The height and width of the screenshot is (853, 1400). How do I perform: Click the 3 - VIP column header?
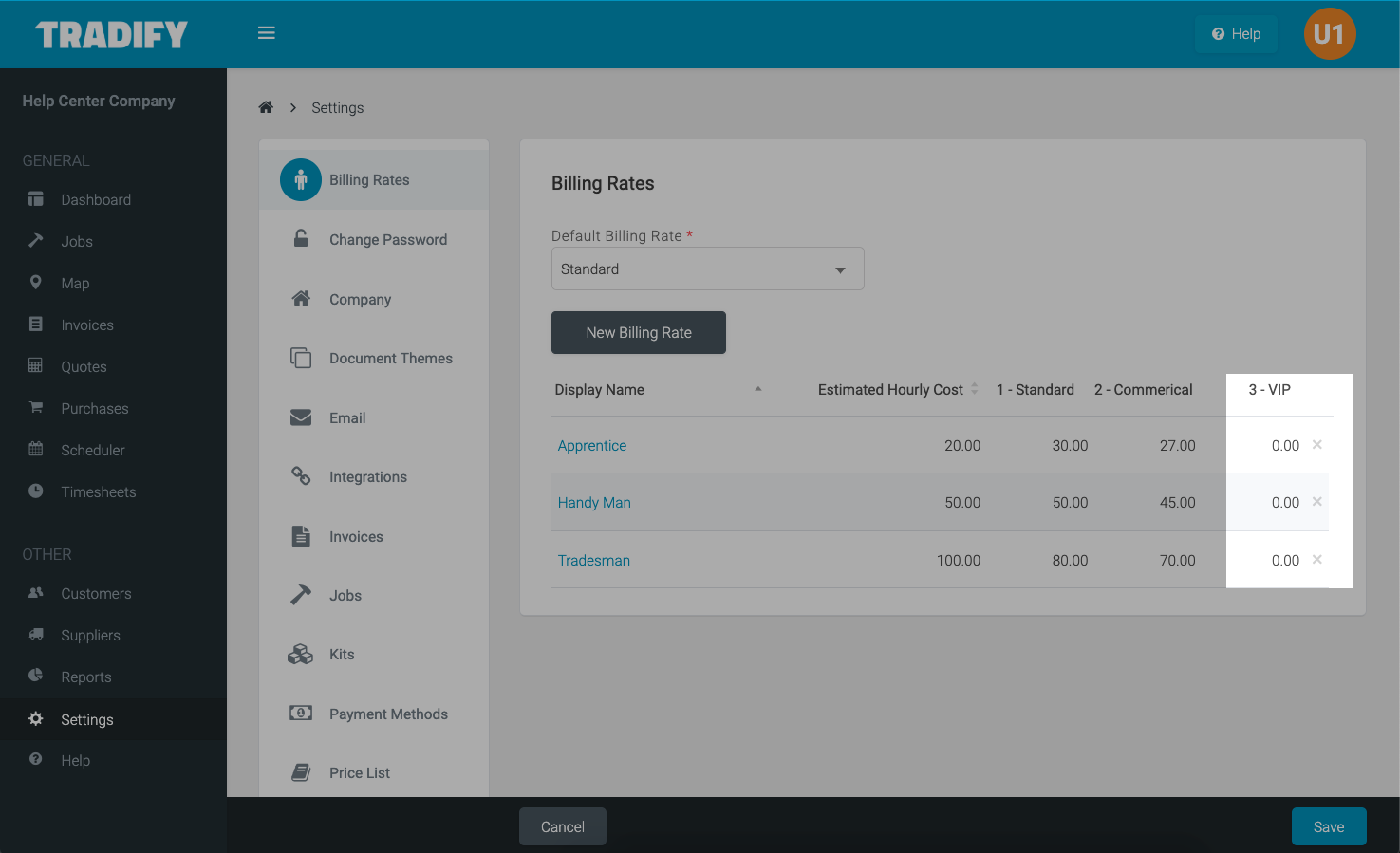click(x=1270, y=389)
